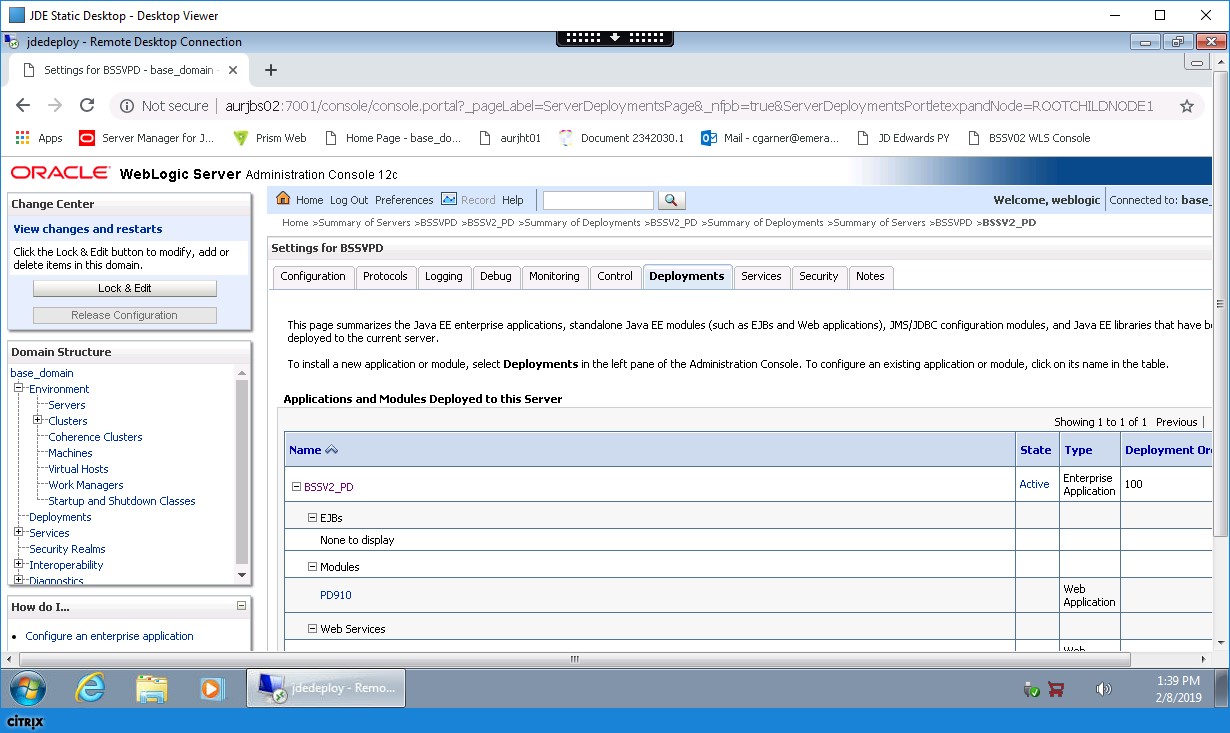Select Coherence Clusters in the tree
The width and height of the screenshot is (1230, 733).
pos(95,437)
